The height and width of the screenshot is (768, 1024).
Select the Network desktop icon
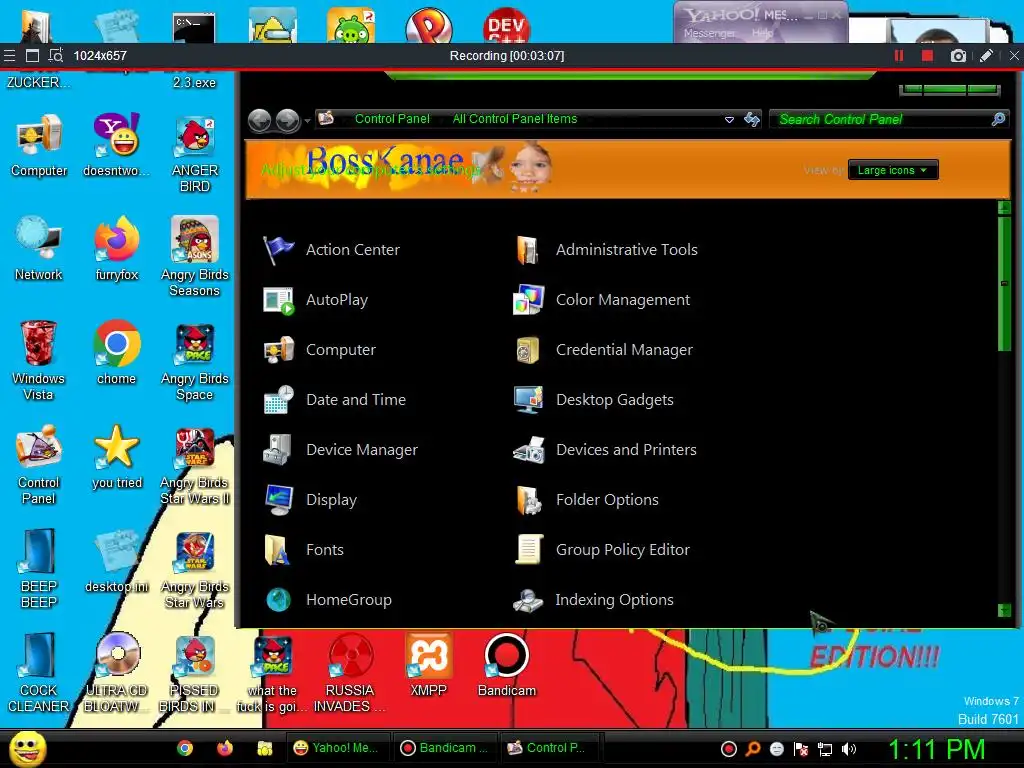39,249
